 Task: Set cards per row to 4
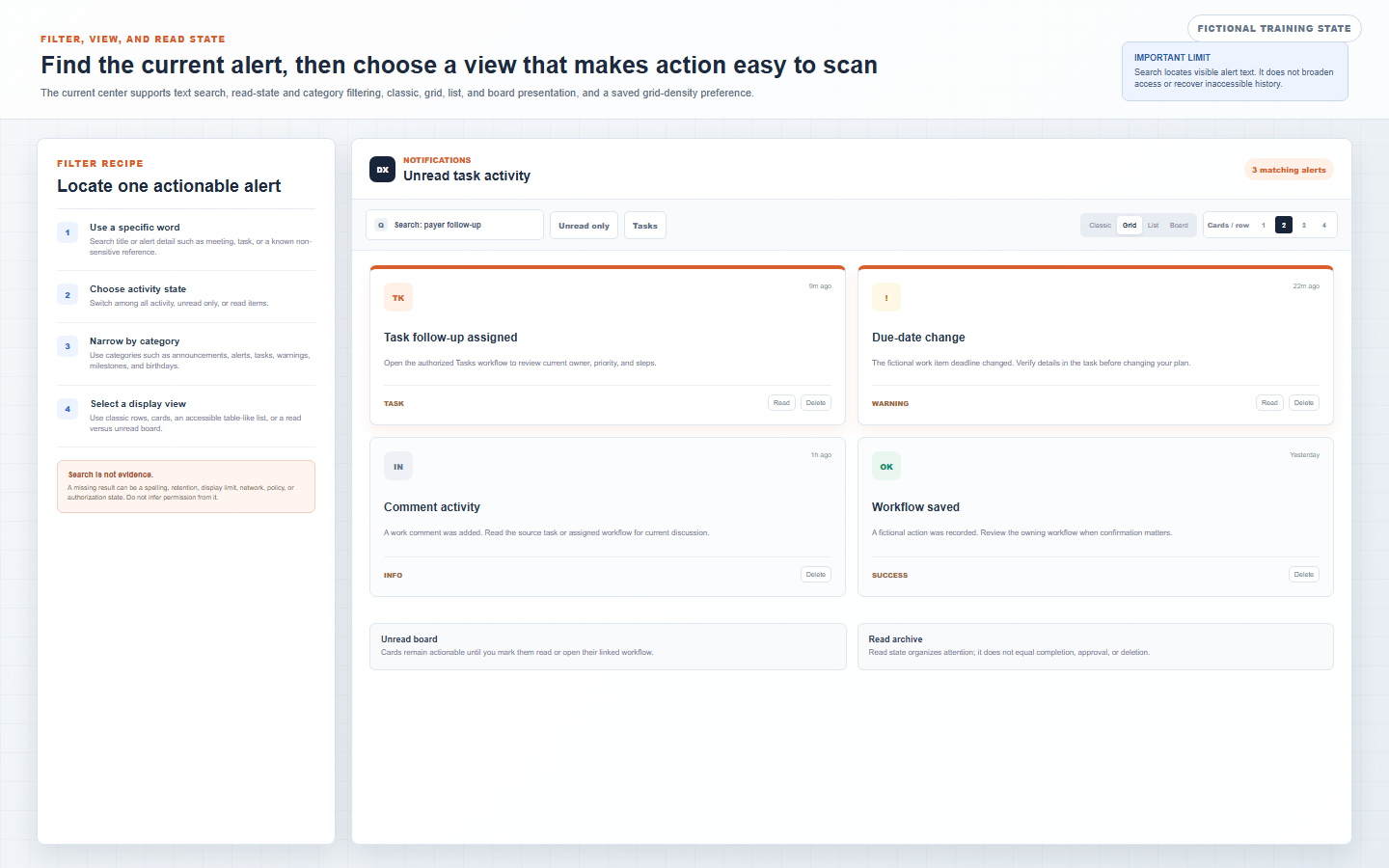point(1324,225)
